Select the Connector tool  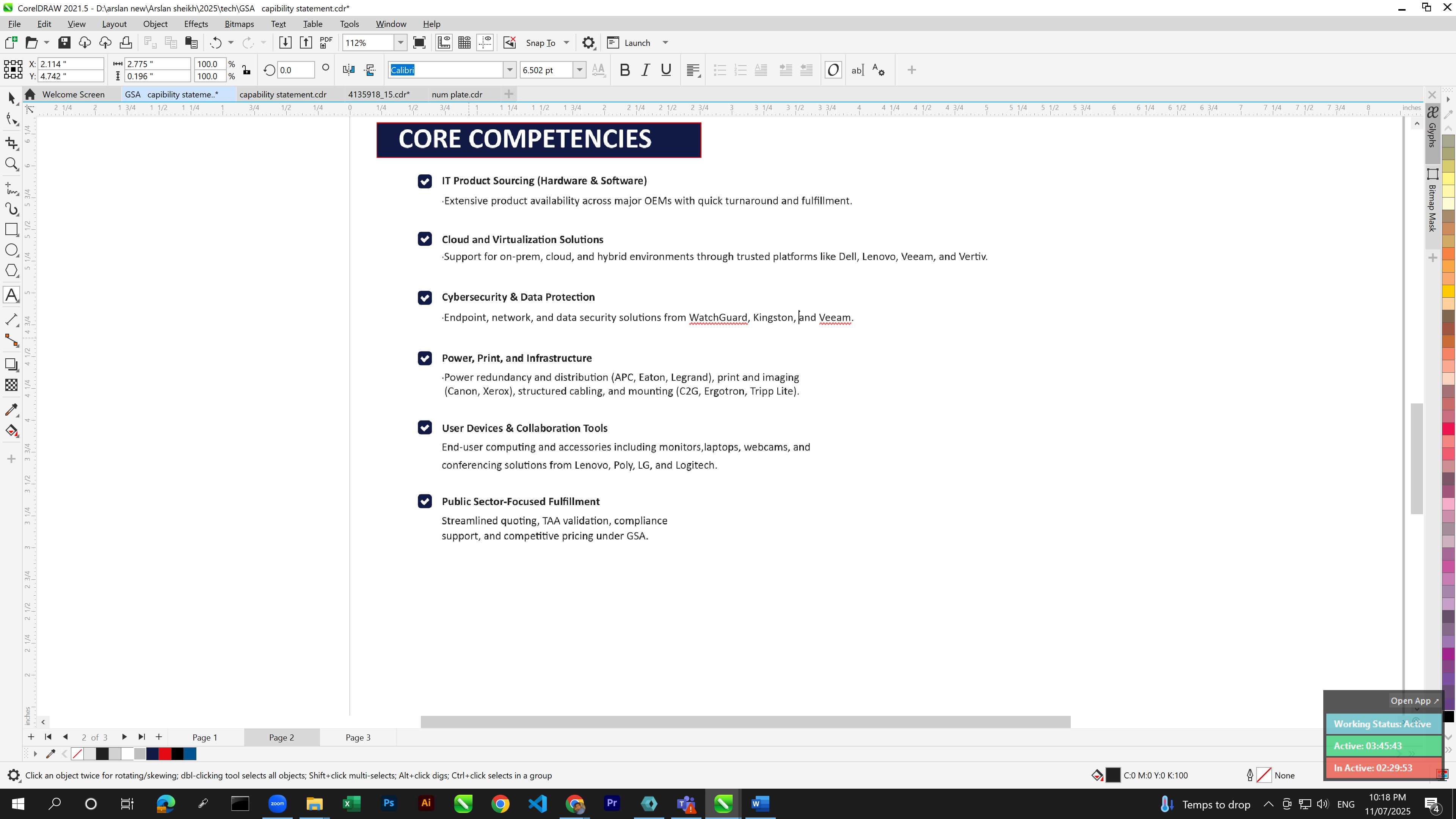tap(11, 340)
